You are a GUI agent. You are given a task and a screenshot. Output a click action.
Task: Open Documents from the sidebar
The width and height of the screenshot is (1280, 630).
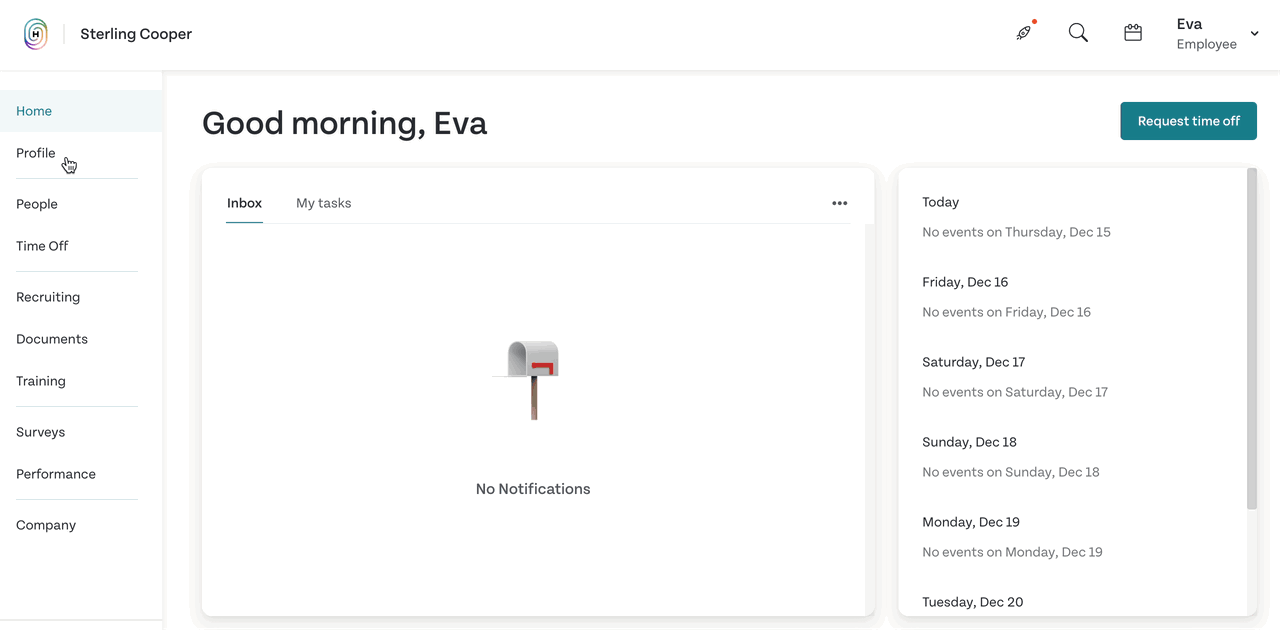[52, 339]
